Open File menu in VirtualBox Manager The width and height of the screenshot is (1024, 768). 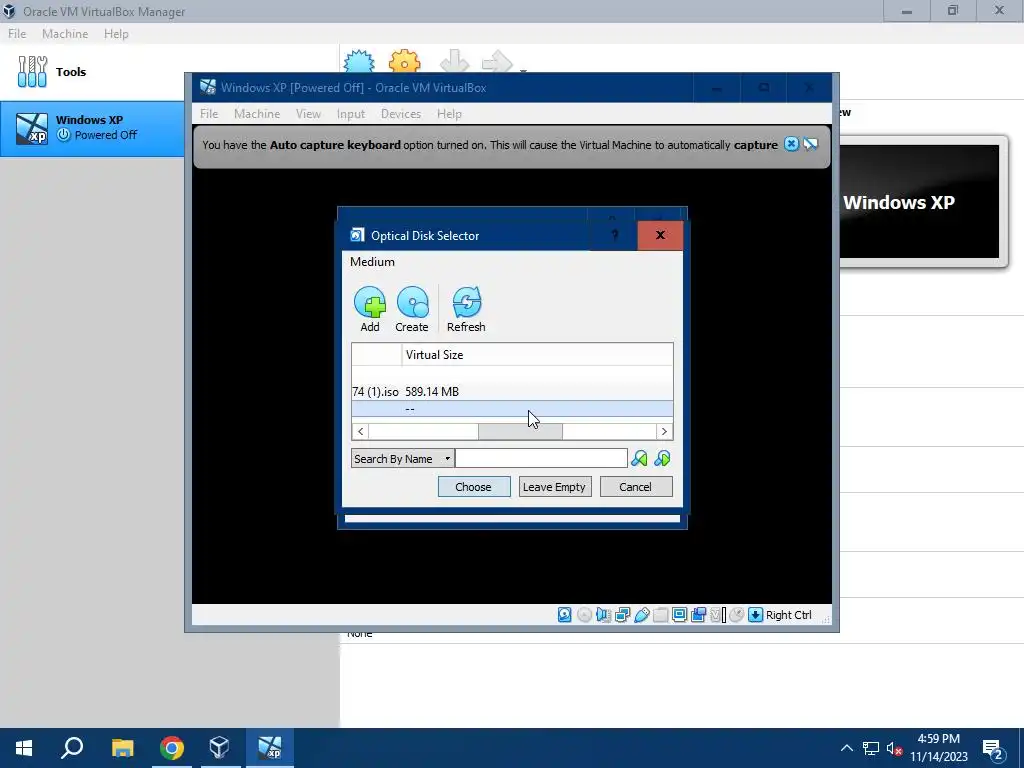click(x=17, y=33)
